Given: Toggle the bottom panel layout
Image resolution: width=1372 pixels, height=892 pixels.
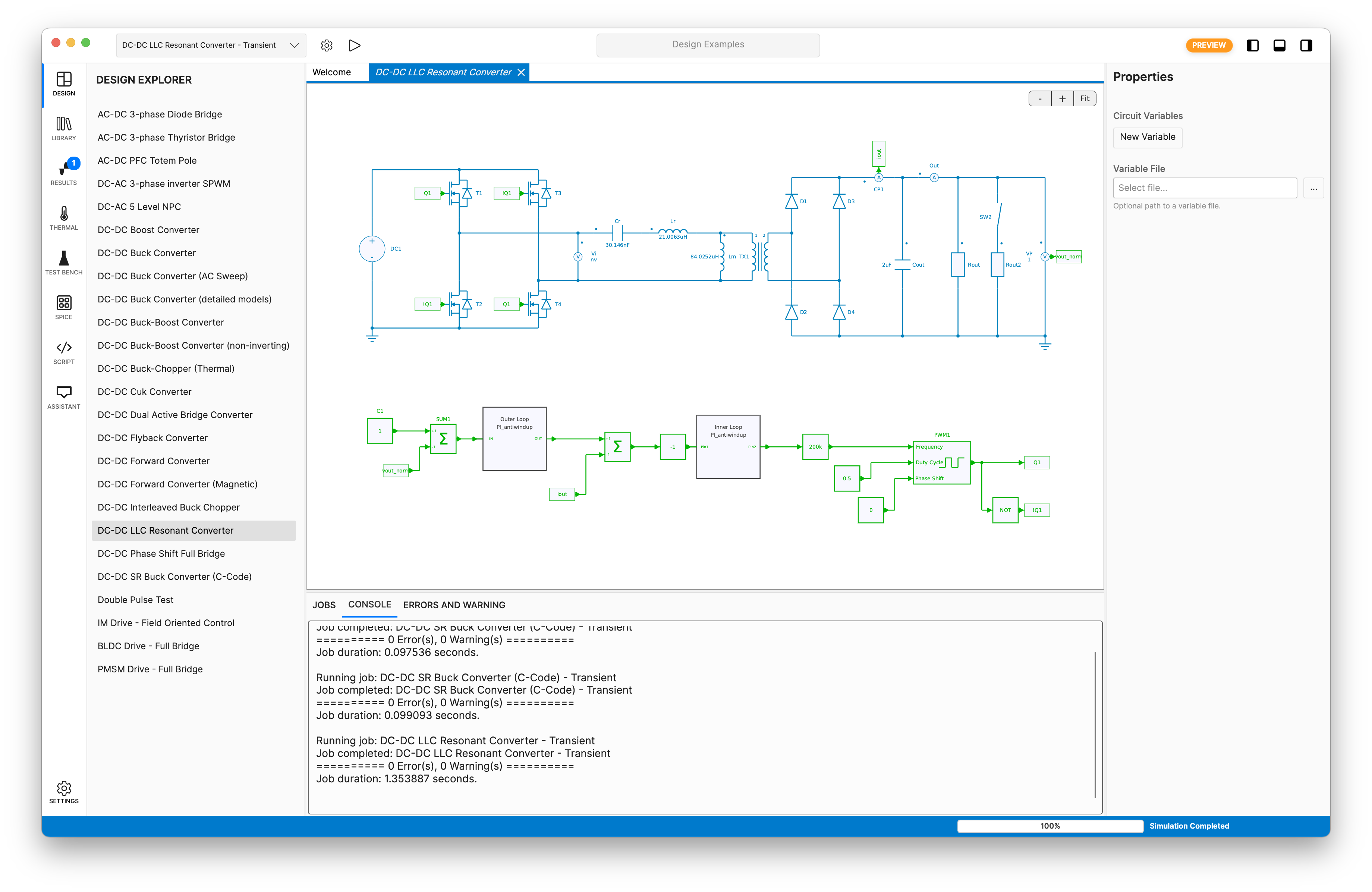Looking at the screenshot, I should (1279, 45).
